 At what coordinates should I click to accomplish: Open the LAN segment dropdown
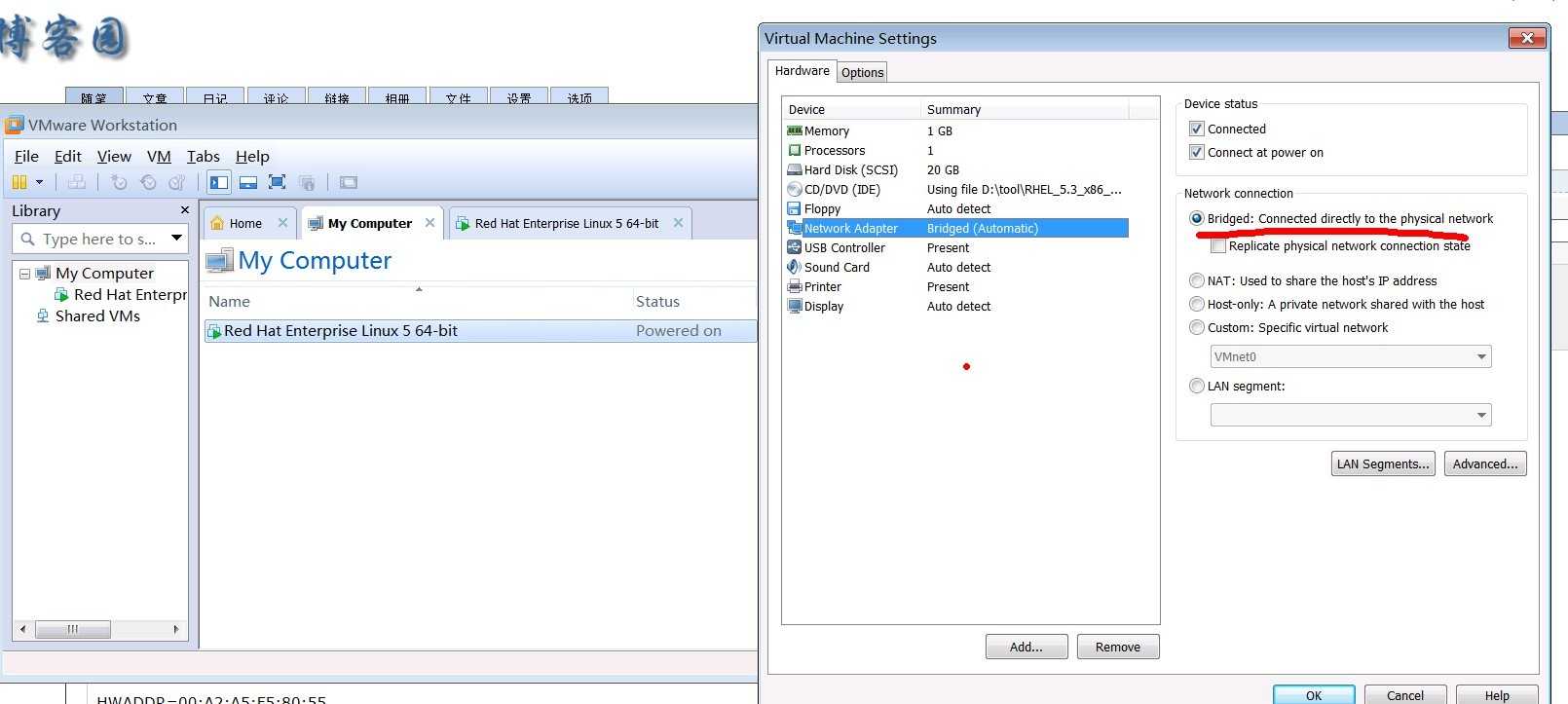(x=1351, y=415)
